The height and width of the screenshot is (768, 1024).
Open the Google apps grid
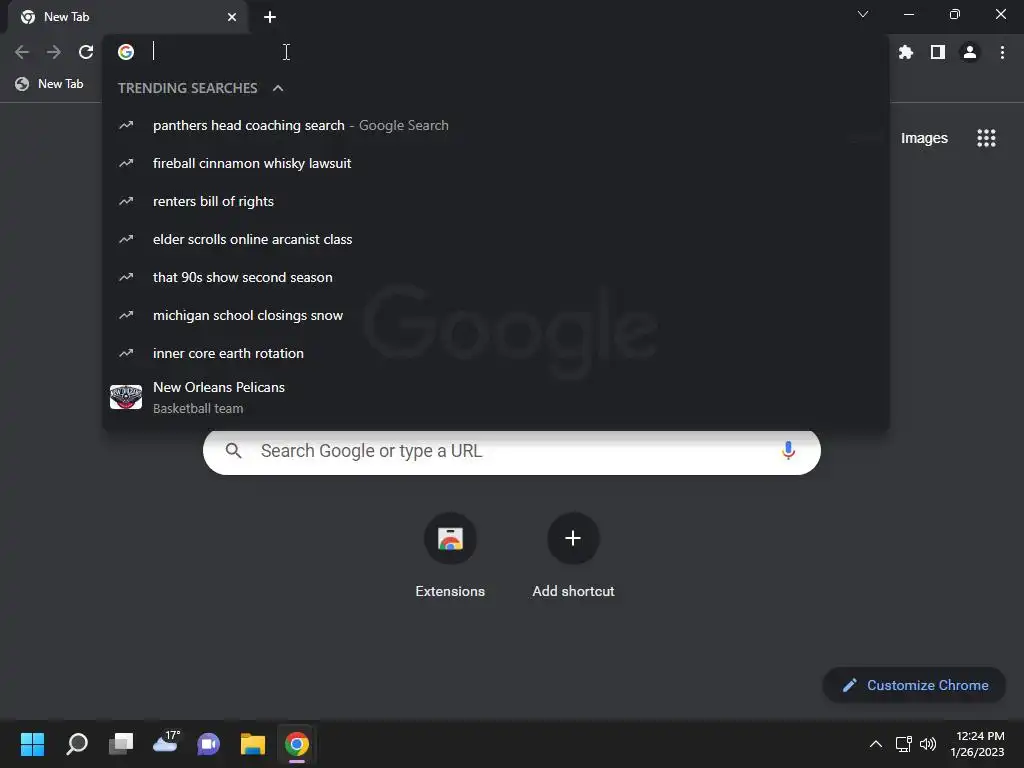pyautogui.click(x=986, y=138)
